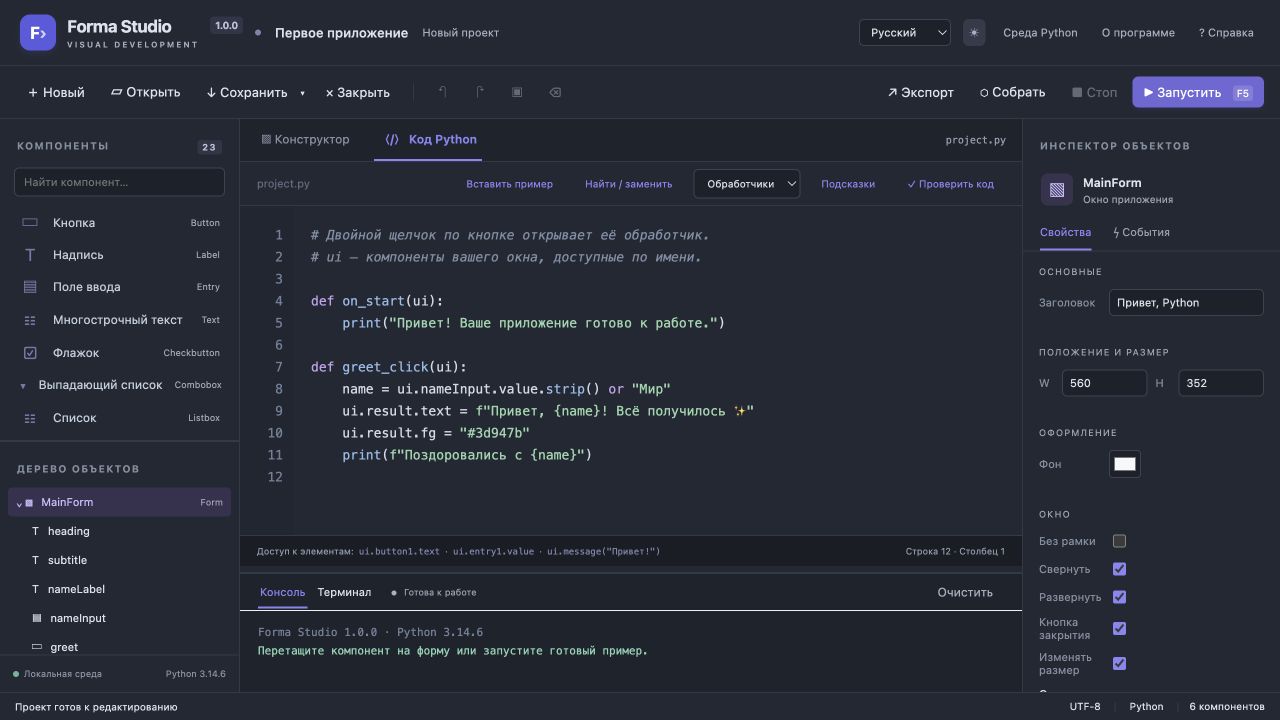Click the Forma Studio logo icon
Image resolution: width=1280 pixels, height=720 pixels.
pos(38,33)
